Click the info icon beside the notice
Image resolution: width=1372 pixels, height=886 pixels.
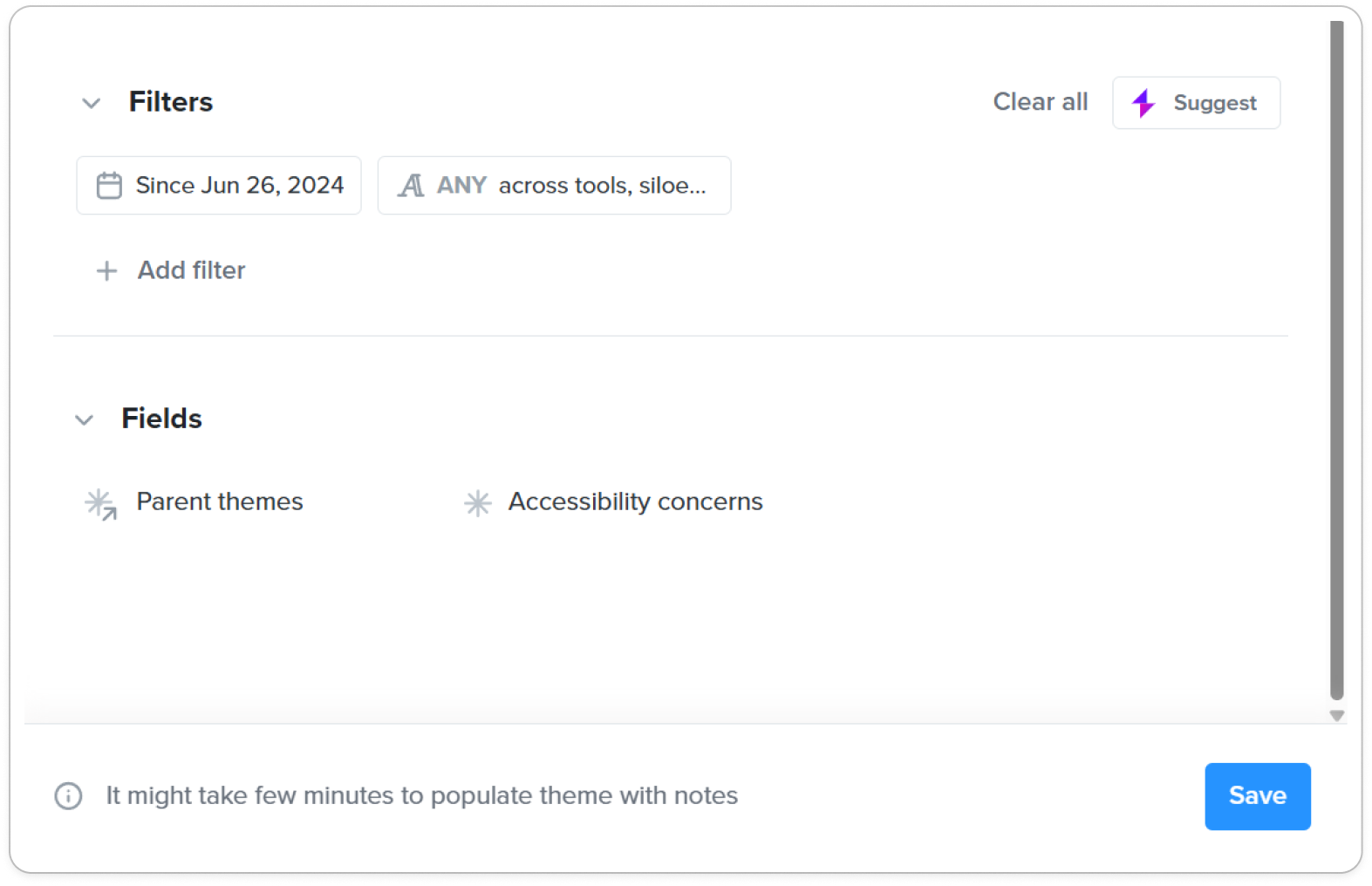pyautogui.click(x=68, y=795)
